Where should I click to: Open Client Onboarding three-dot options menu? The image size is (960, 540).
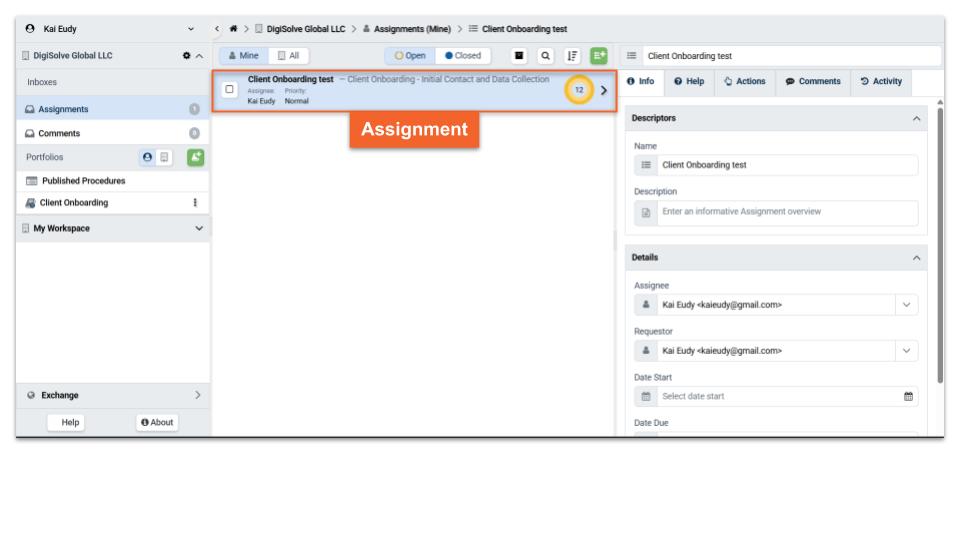click(x=194, y=203)
